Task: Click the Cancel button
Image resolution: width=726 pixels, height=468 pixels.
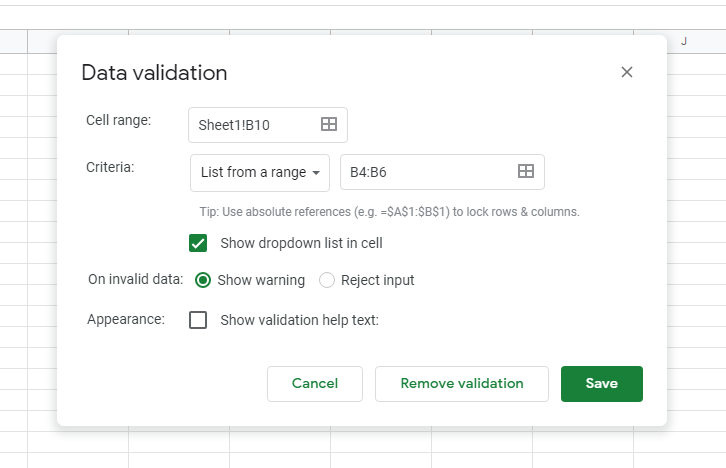Action: pos(315,384)
